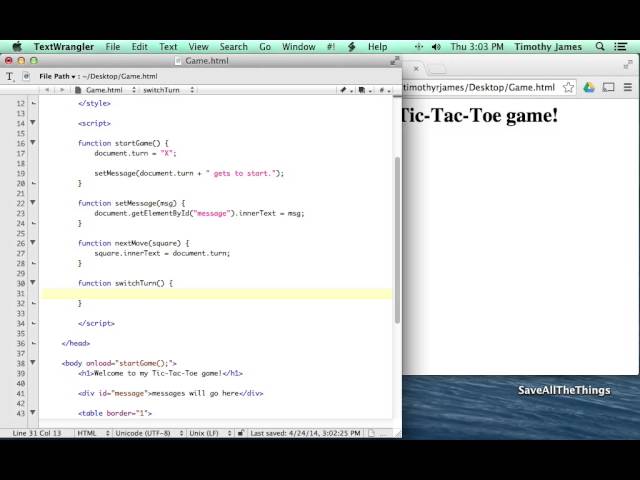Viewport: 640px width, 480px height.
Task: Open the Help menu
Action: click(378, 47)
